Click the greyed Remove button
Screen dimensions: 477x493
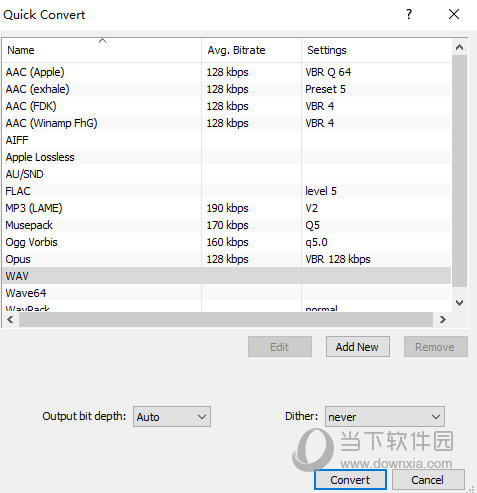click(436, 347)
